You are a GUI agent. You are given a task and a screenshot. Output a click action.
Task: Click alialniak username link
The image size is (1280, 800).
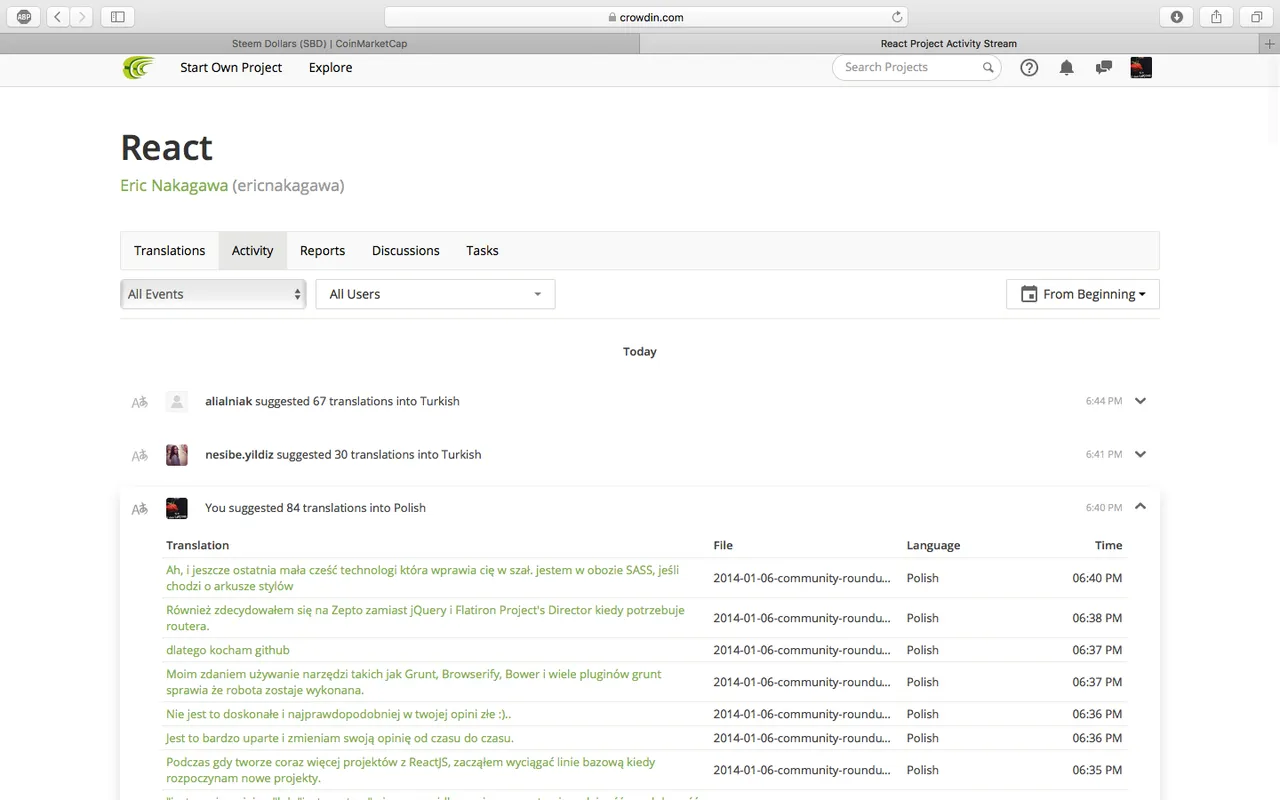coord(228,401)
